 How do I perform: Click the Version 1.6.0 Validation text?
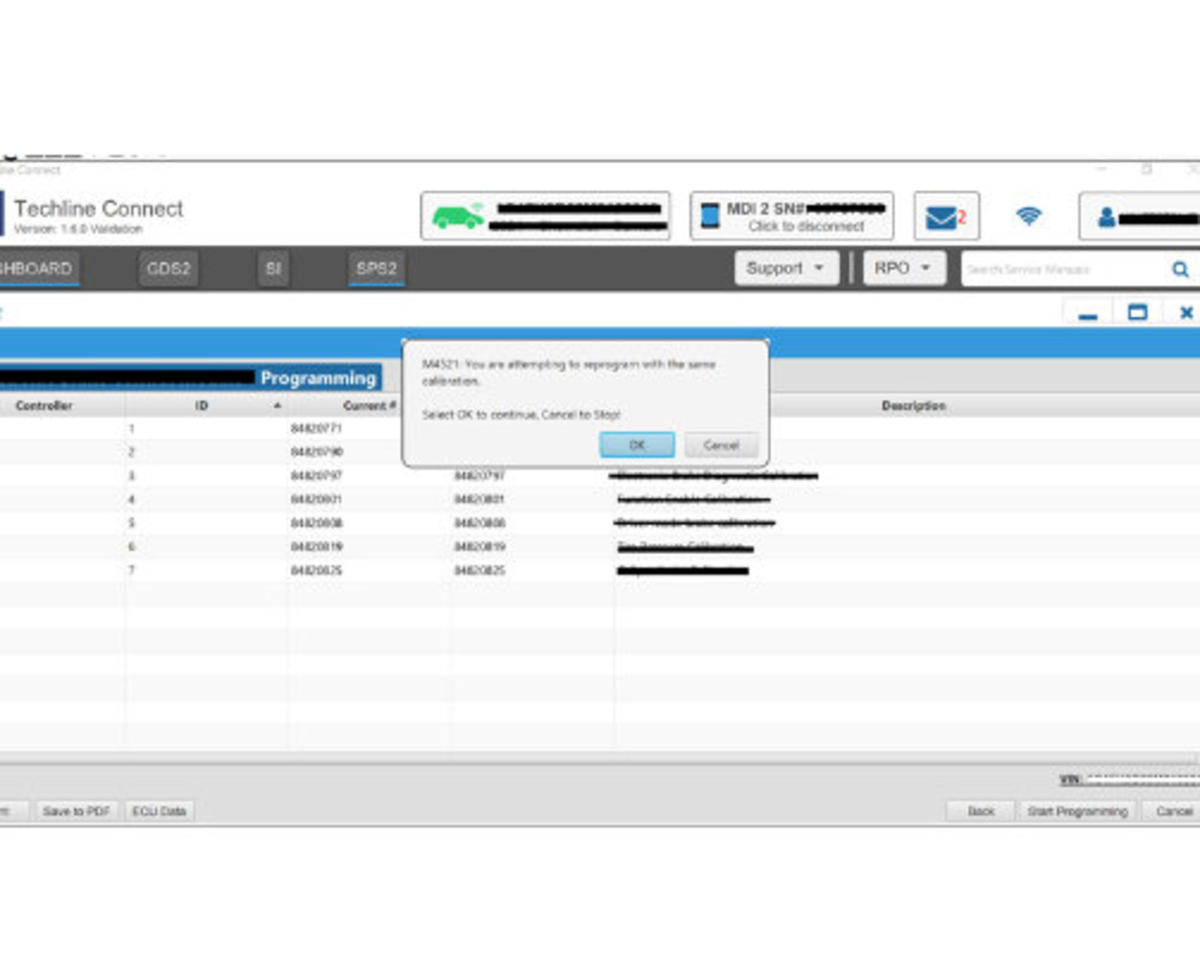click(x=78, y=229)
